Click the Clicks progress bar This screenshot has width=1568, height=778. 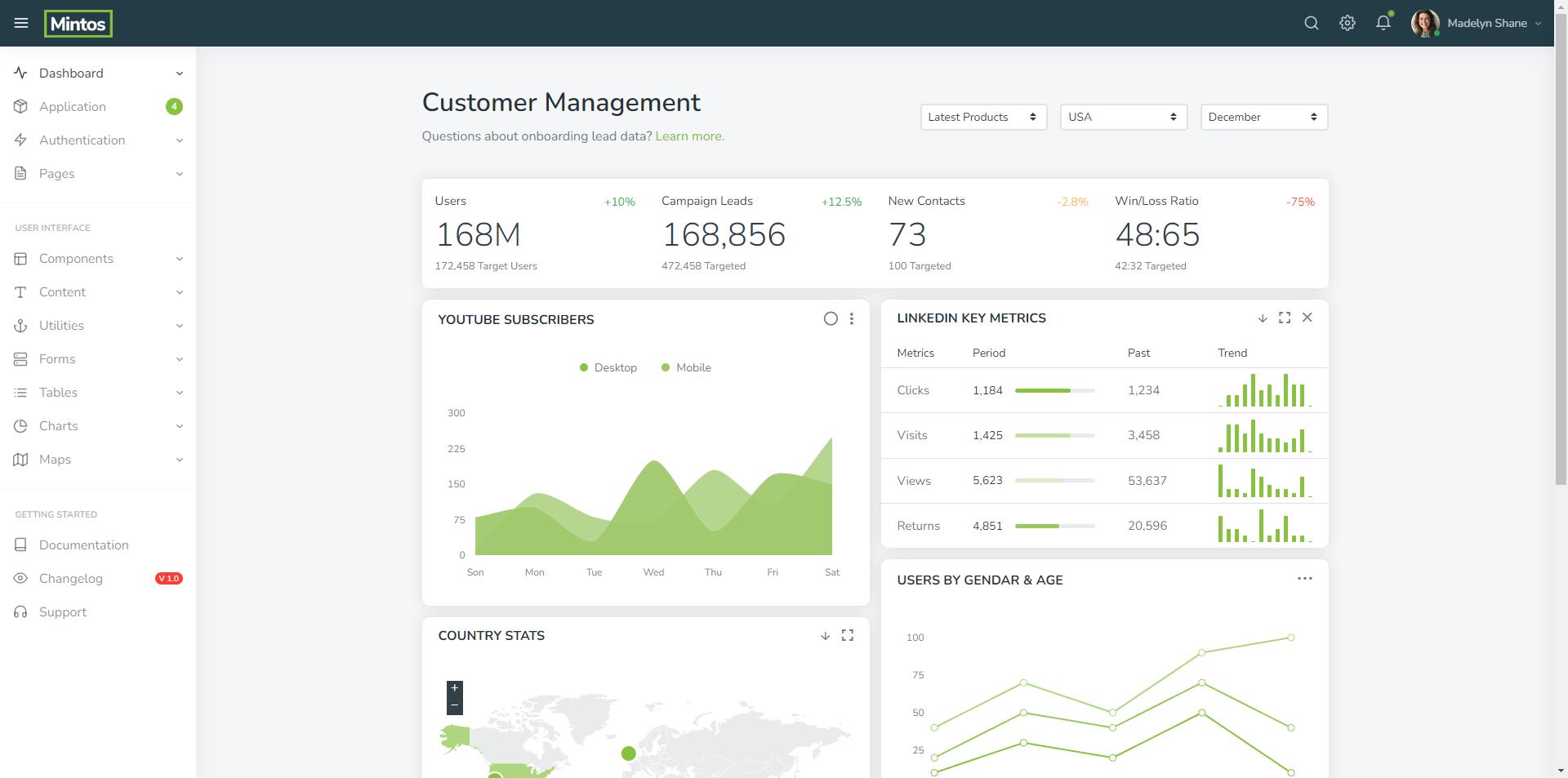[x=1054, y=391]
